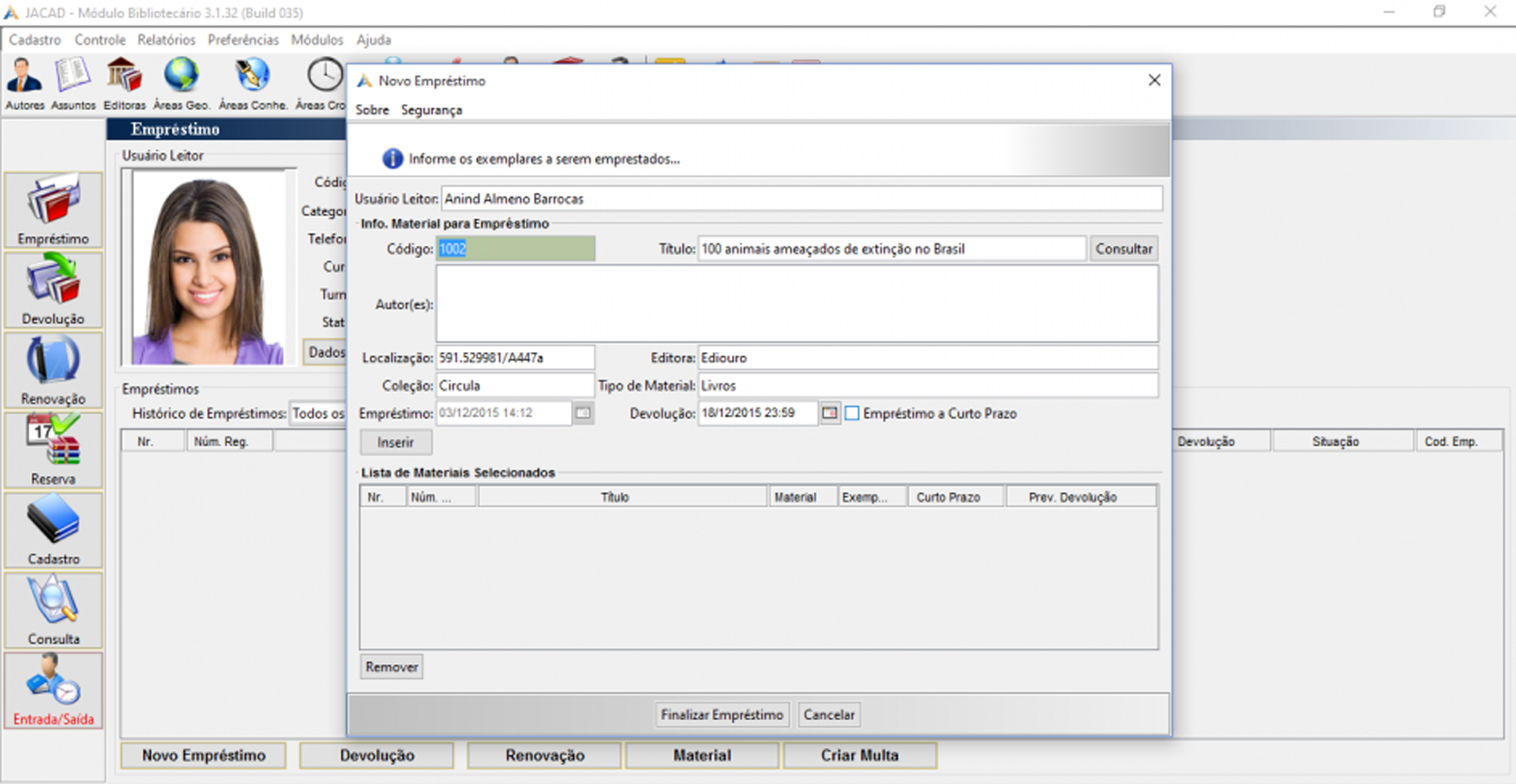Click the Devolução date field
The width and height of the screenshot is (1516, 784).
click(757, 413)
